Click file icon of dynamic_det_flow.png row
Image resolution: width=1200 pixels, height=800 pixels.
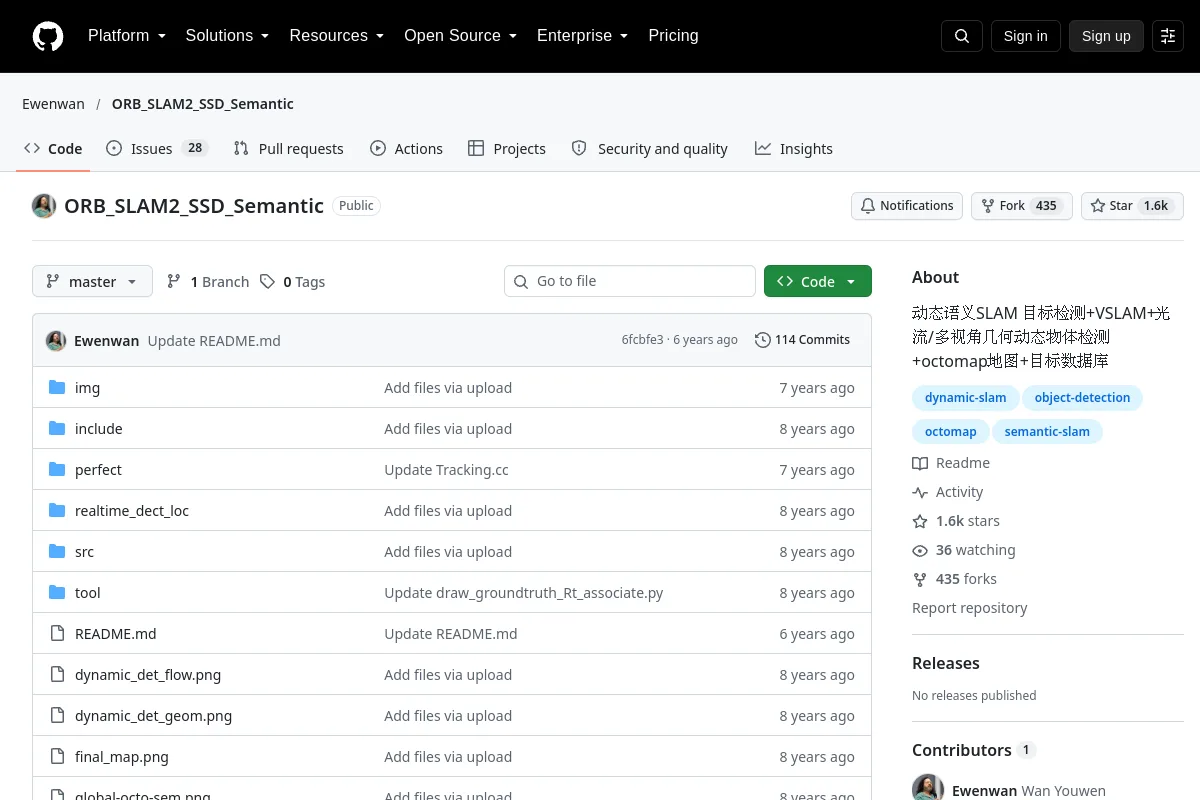[57, 675]
